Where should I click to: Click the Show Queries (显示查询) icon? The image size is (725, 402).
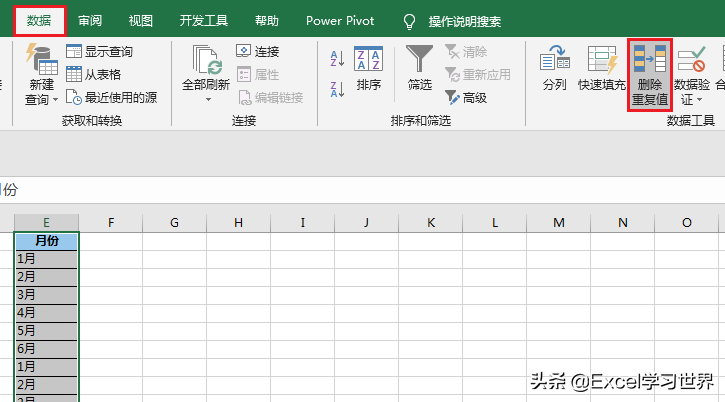pyautogui.click(x=74, y=51)
